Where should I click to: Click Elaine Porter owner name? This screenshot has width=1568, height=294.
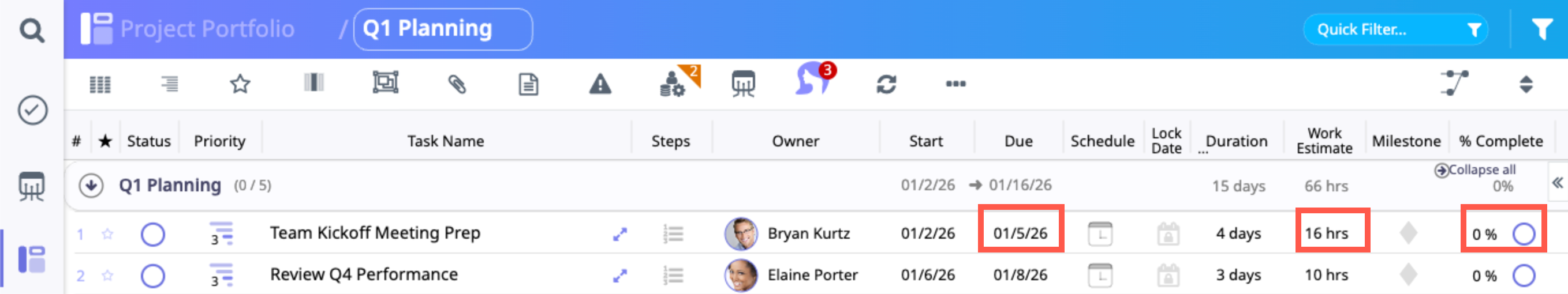(x=812, y=275)
